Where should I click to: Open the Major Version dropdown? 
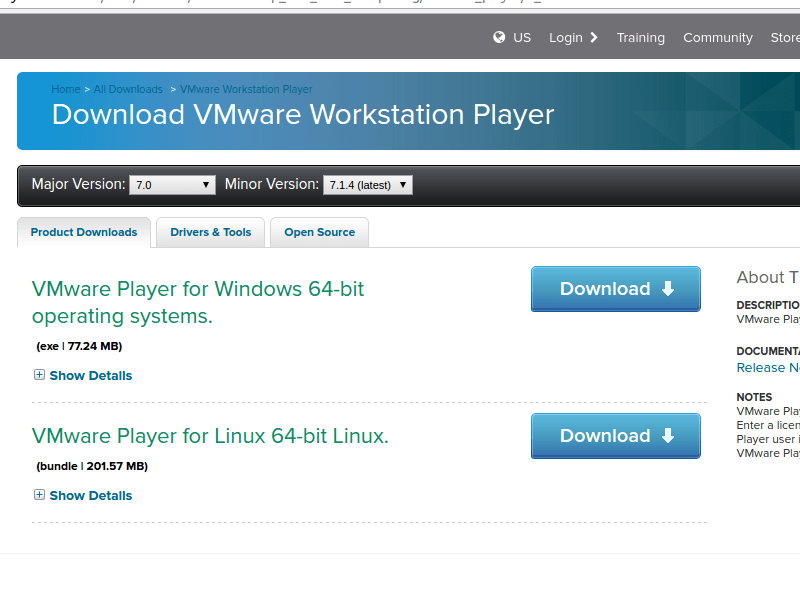pyautogui.click(x=172, y=185)
